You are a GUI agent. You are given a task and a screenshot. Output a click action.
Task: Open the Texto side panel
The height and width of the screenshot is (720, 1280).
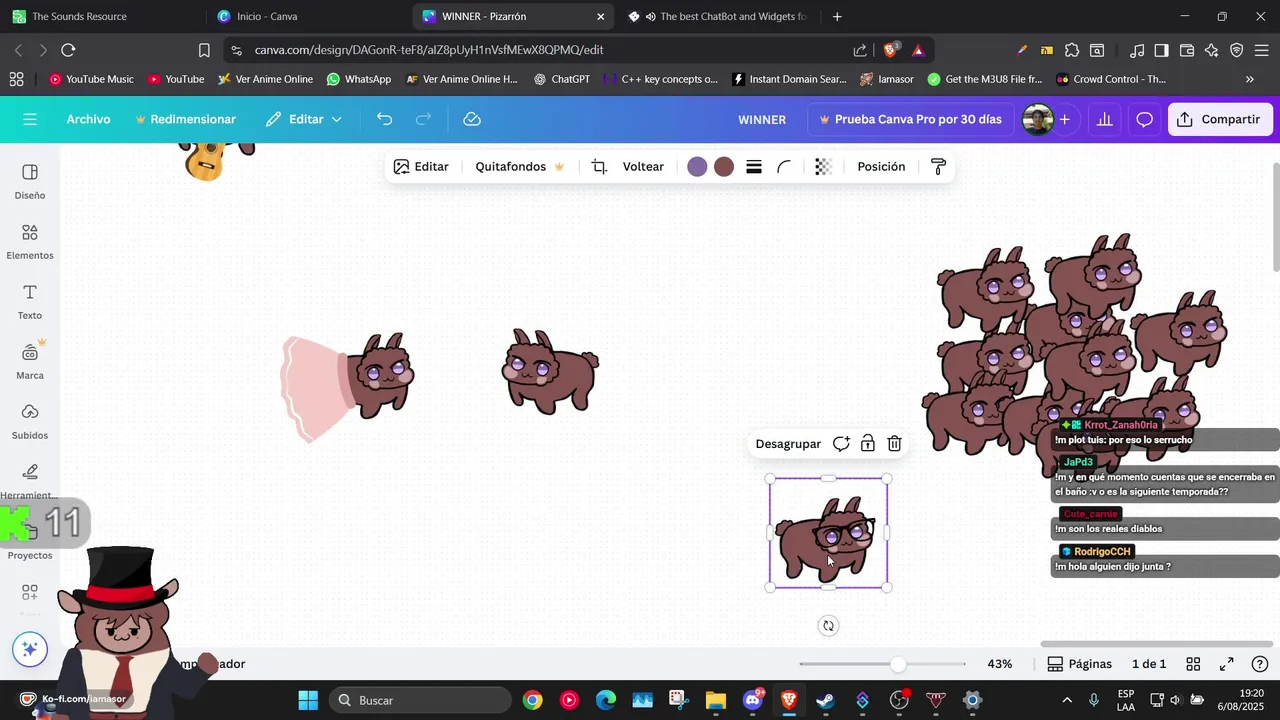click(x=30, y=301)
